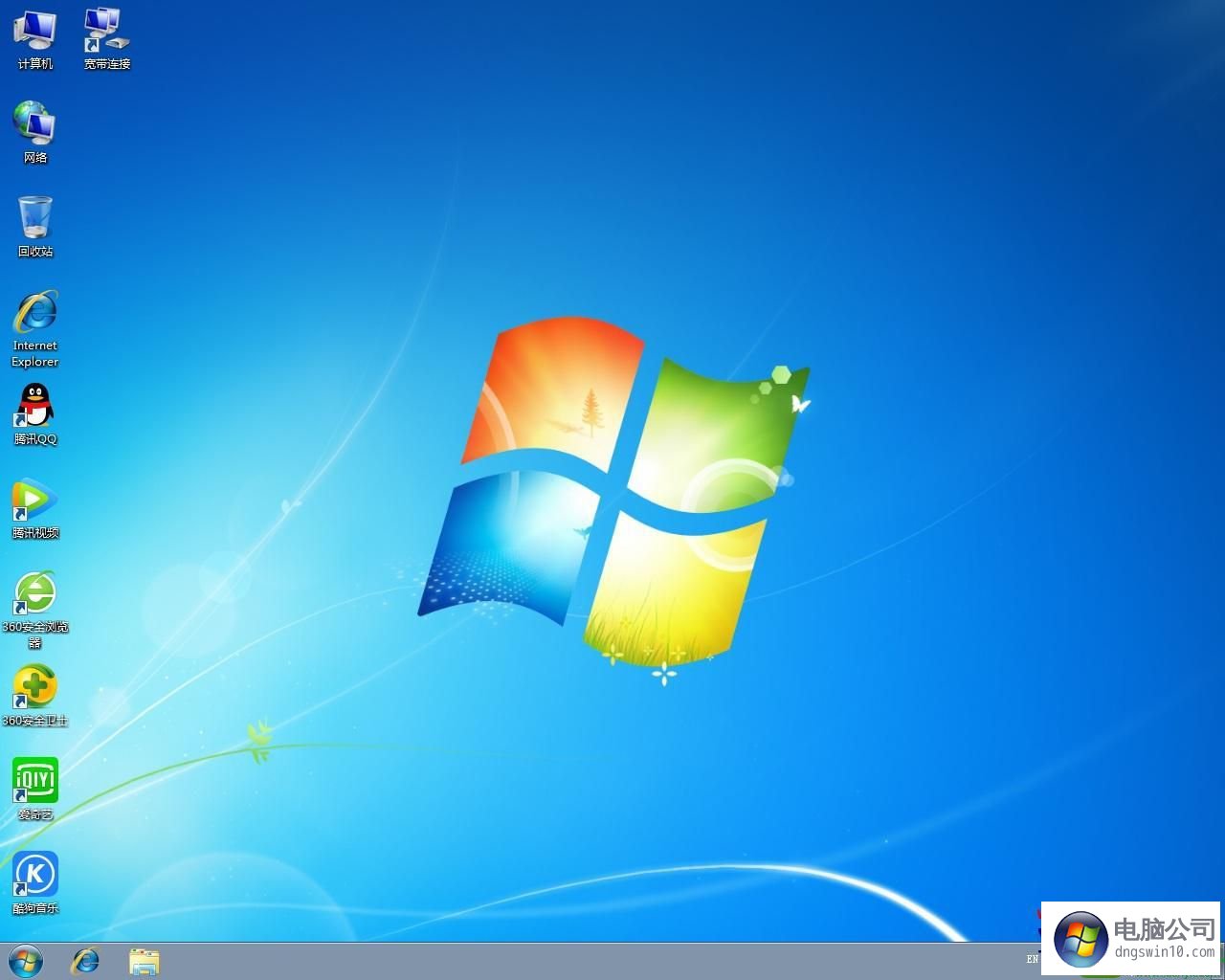Launch the 360安全浏览器 browser icon

click(x=34, y=593)
